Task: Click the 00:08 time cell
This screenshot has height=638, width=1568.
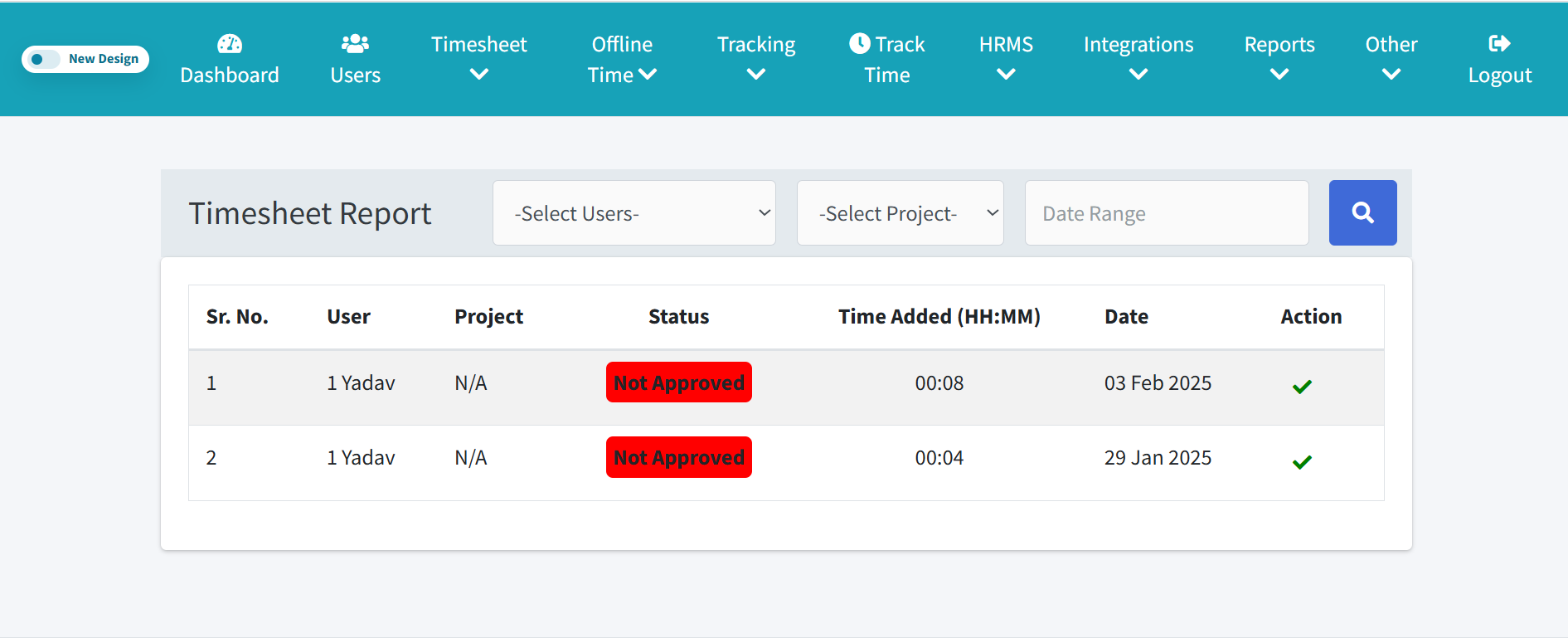Action: pos(939,383)
